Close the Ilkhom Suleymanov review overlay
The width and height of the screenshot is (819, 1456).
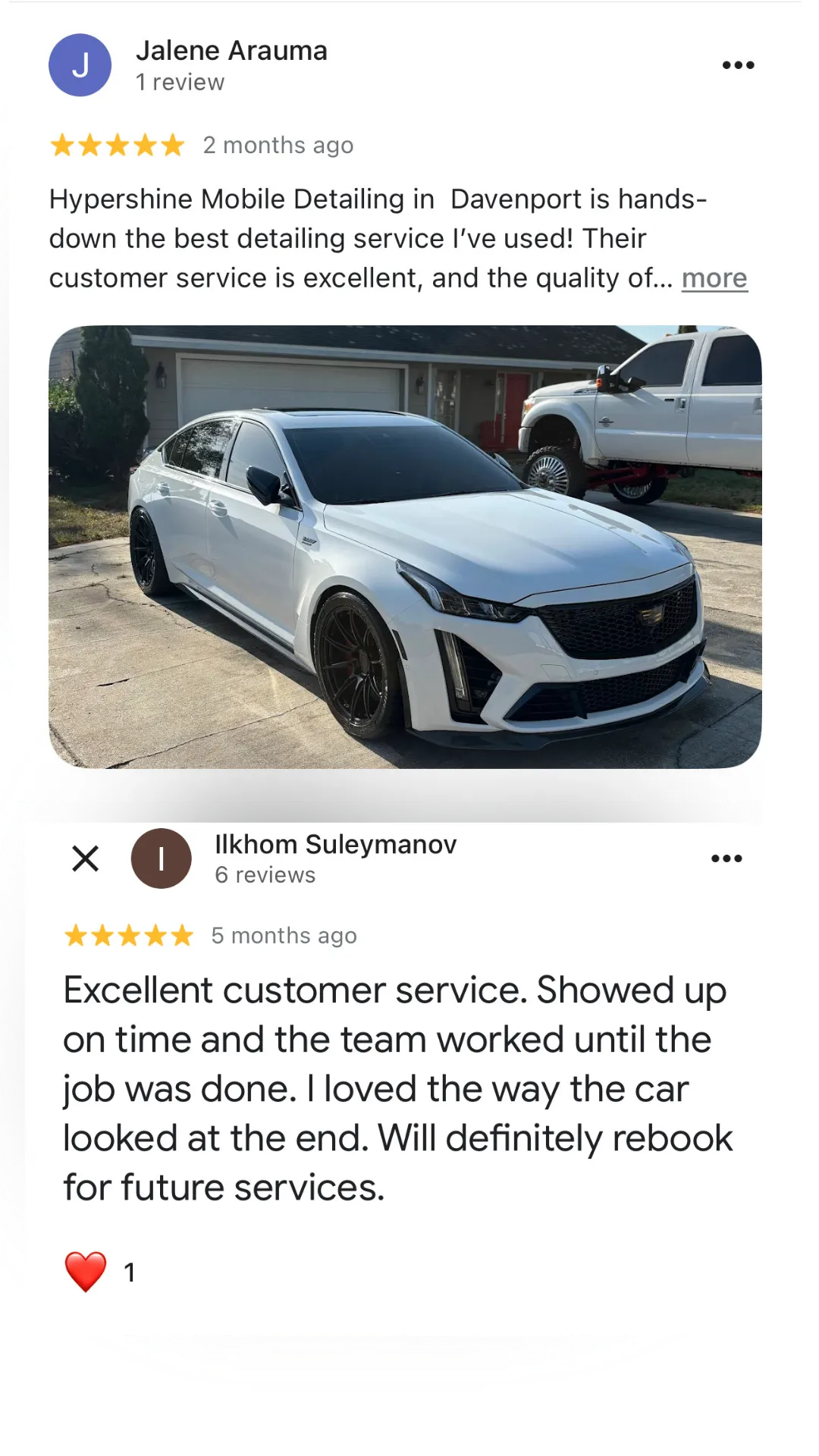pos(86,858)
